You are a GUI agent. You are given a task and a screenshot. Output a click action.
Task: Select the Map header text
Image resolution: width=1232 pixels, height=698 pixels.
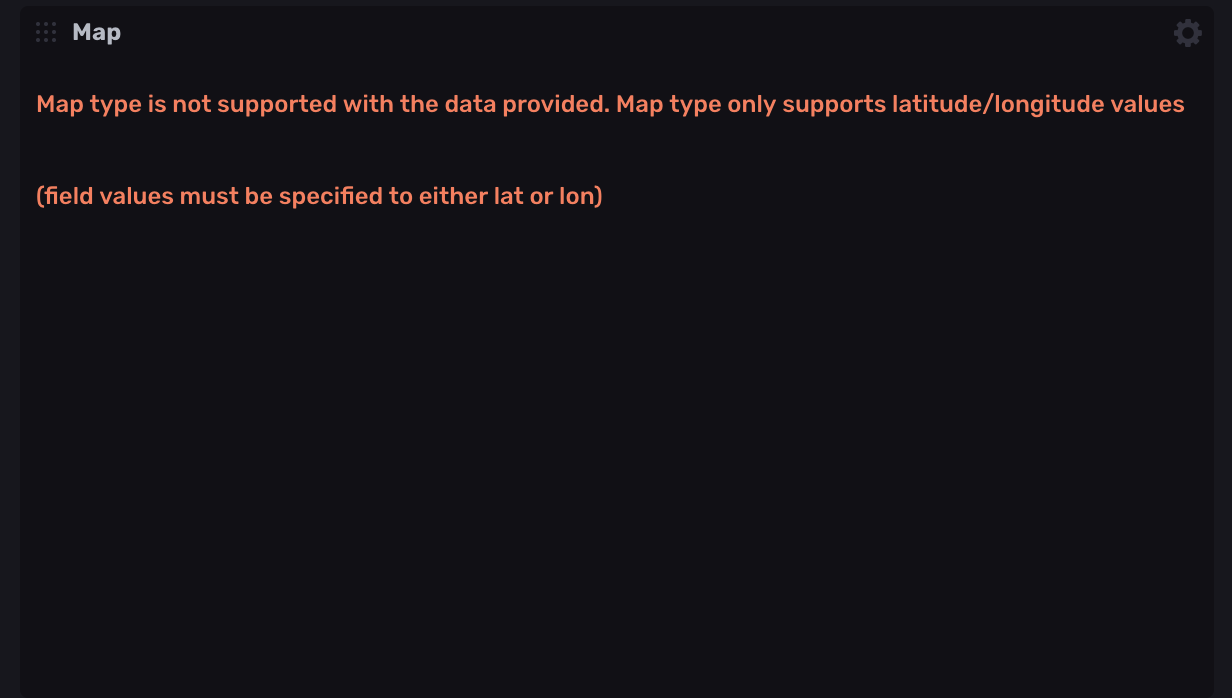coord(96,31)
